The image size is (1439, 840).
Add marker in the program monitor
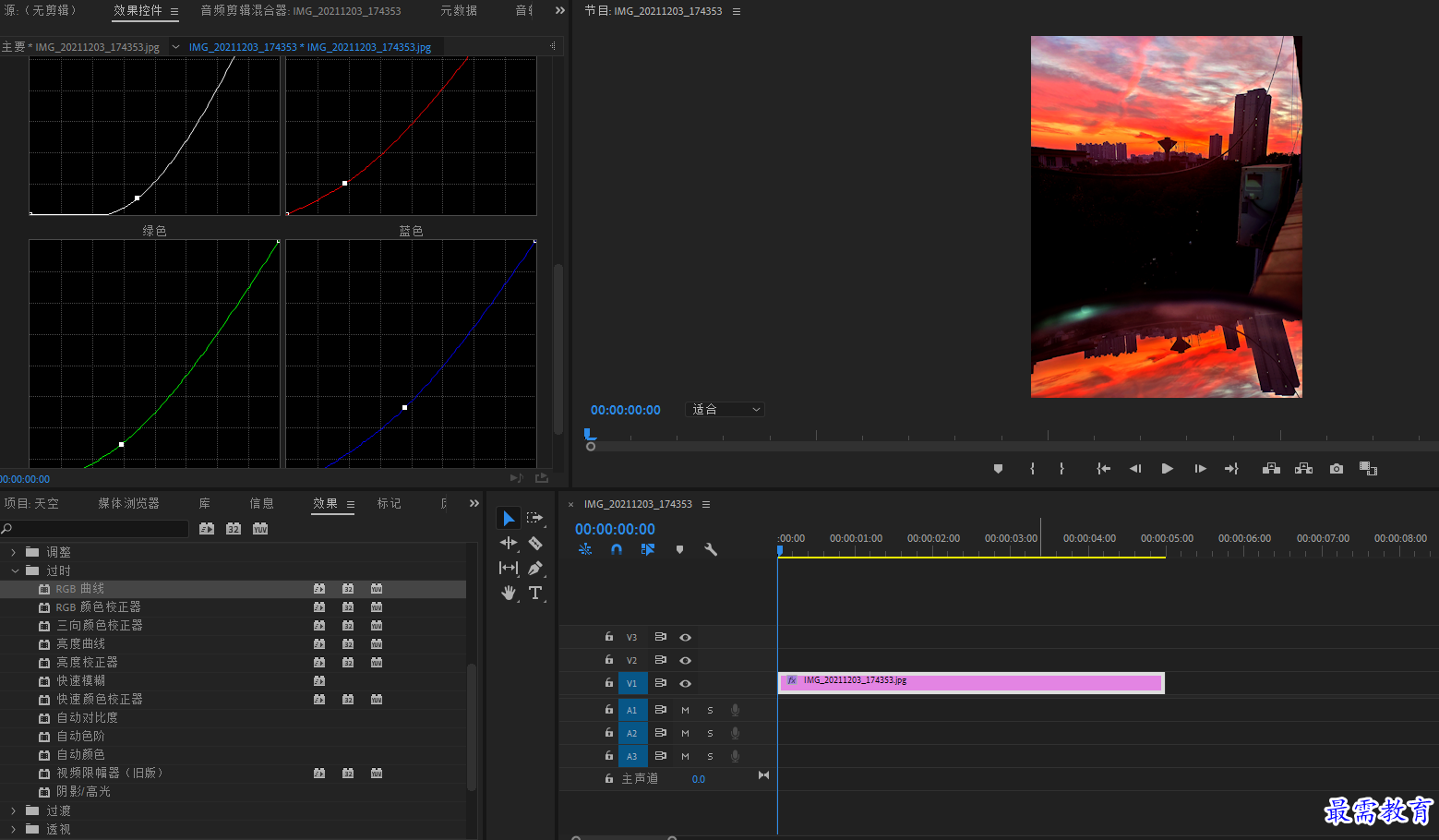coord(998,469)
